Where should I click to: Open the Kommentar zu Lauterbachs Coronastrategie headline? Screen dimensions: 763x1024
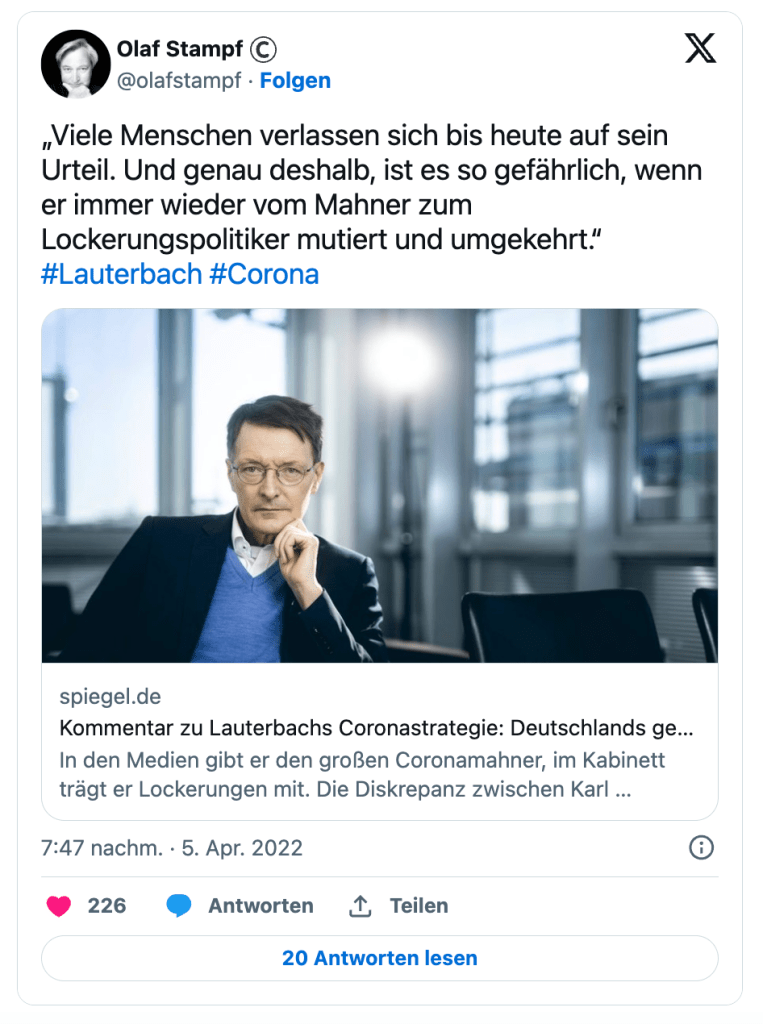[376, 728]
